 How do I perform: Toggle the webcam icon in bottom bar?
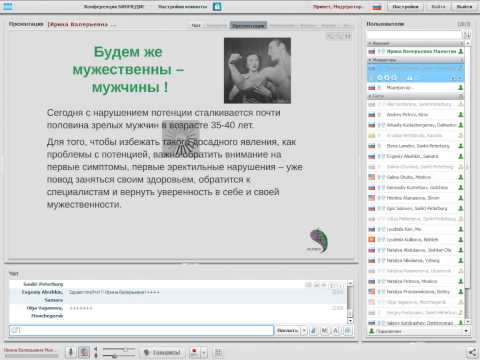click(x=84, y=352)
